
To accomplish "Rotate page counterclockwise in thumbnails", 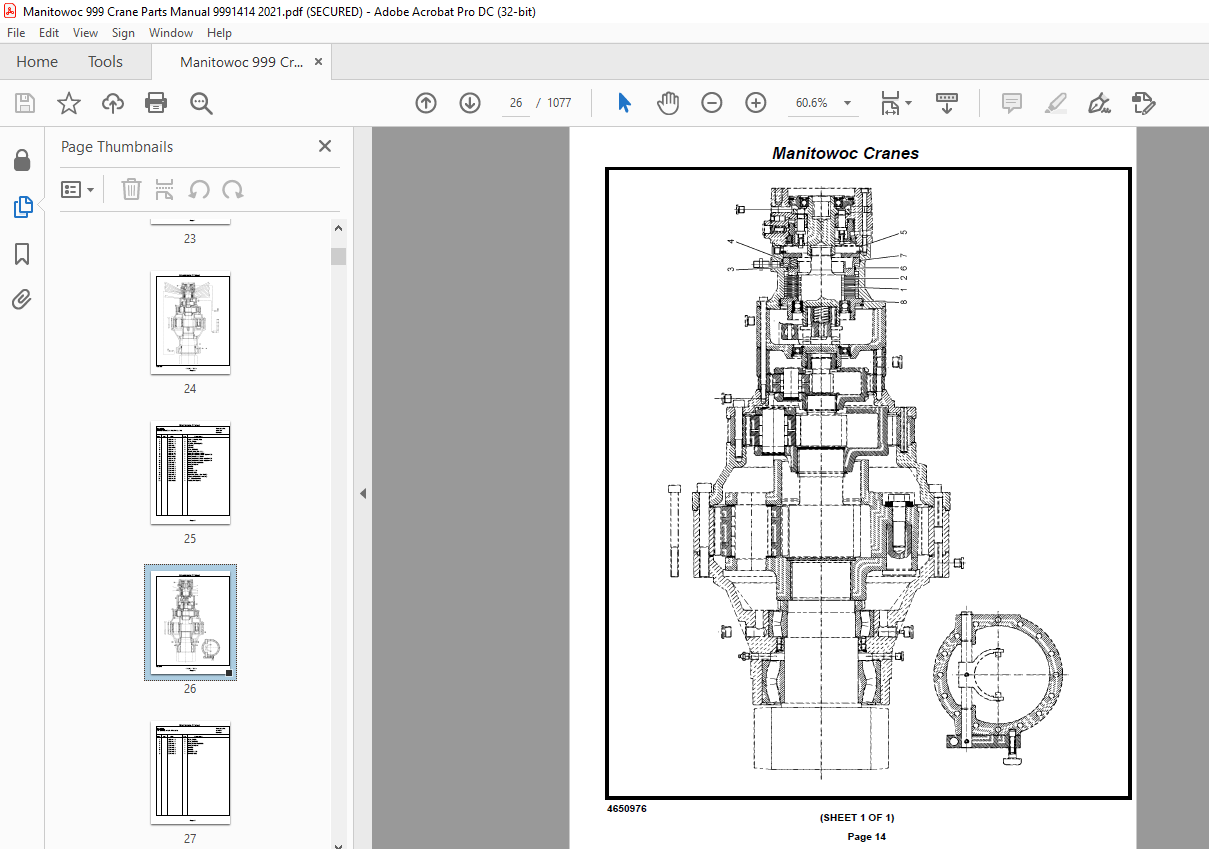I will pos(199,189).
